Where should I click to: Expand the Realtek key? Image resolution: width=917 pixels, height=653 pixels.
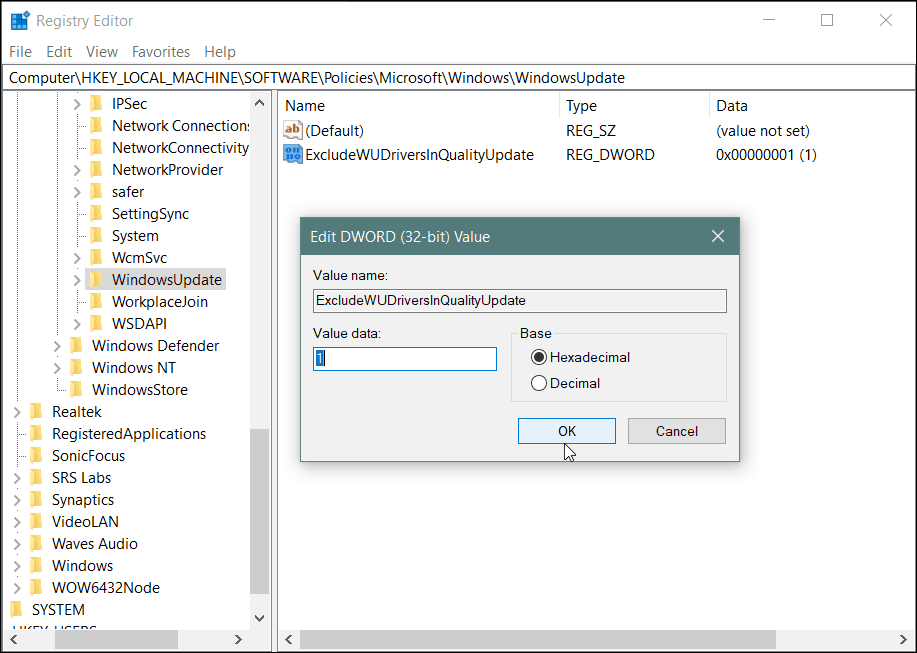point(17,412)
